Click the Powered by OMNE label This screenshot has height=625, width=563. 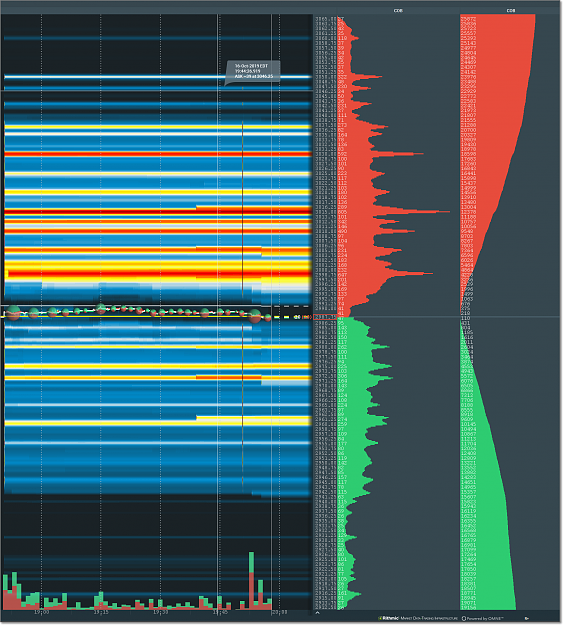pyautogui.click(x=483, y=619)
